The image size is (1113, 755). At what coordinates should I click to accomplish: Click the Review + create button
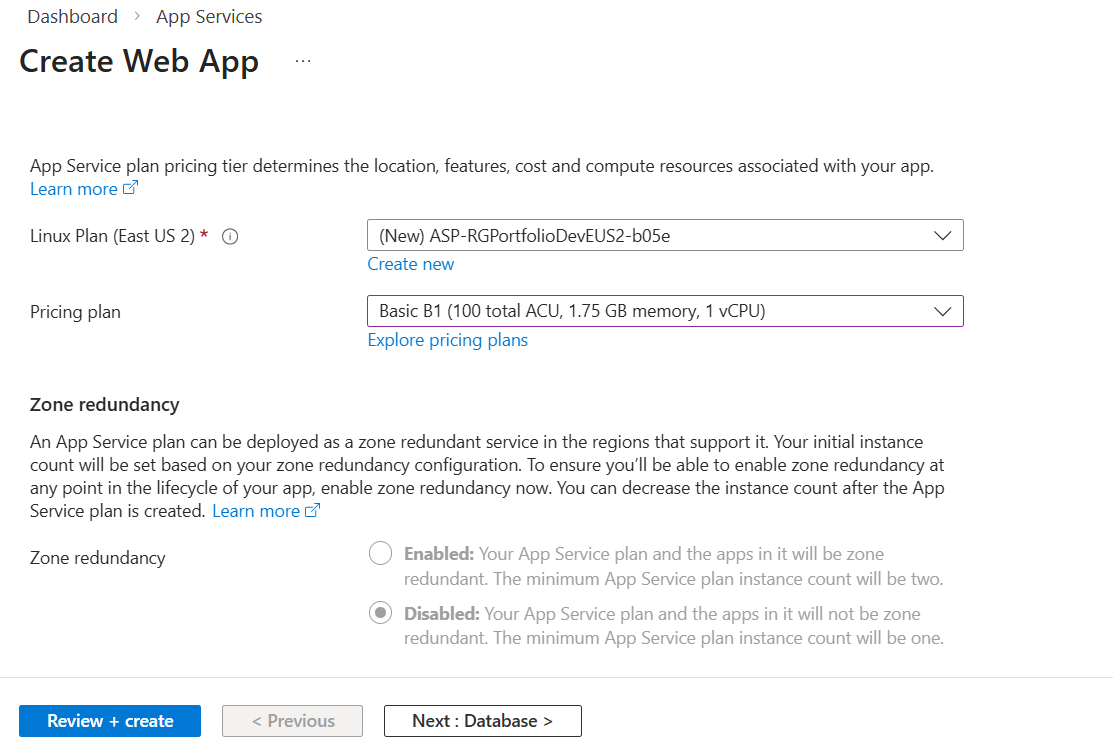[110, 721]
